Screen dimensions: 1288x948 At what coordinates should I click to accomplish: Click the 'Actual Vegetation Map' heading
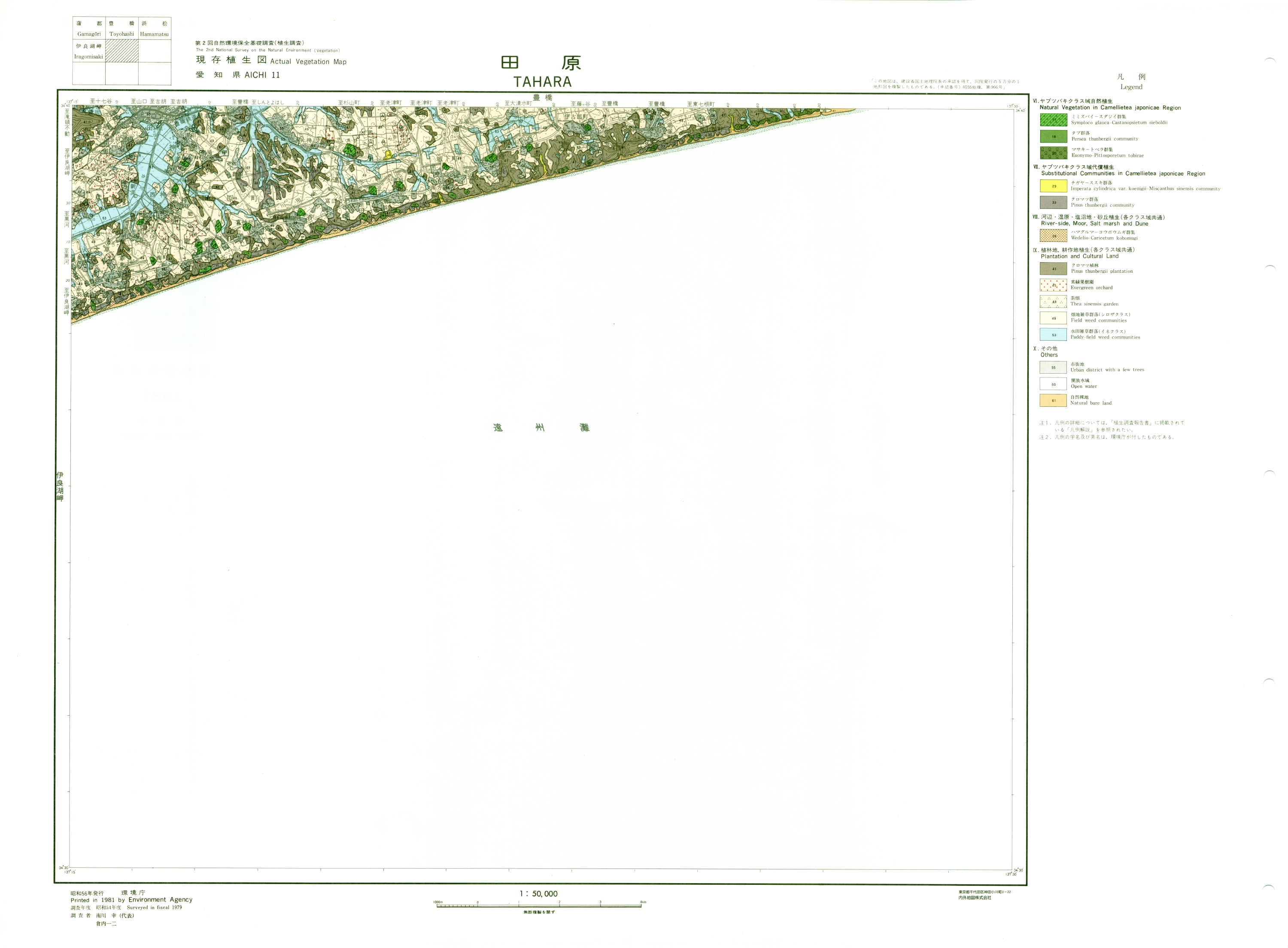[x=309, y=61]
